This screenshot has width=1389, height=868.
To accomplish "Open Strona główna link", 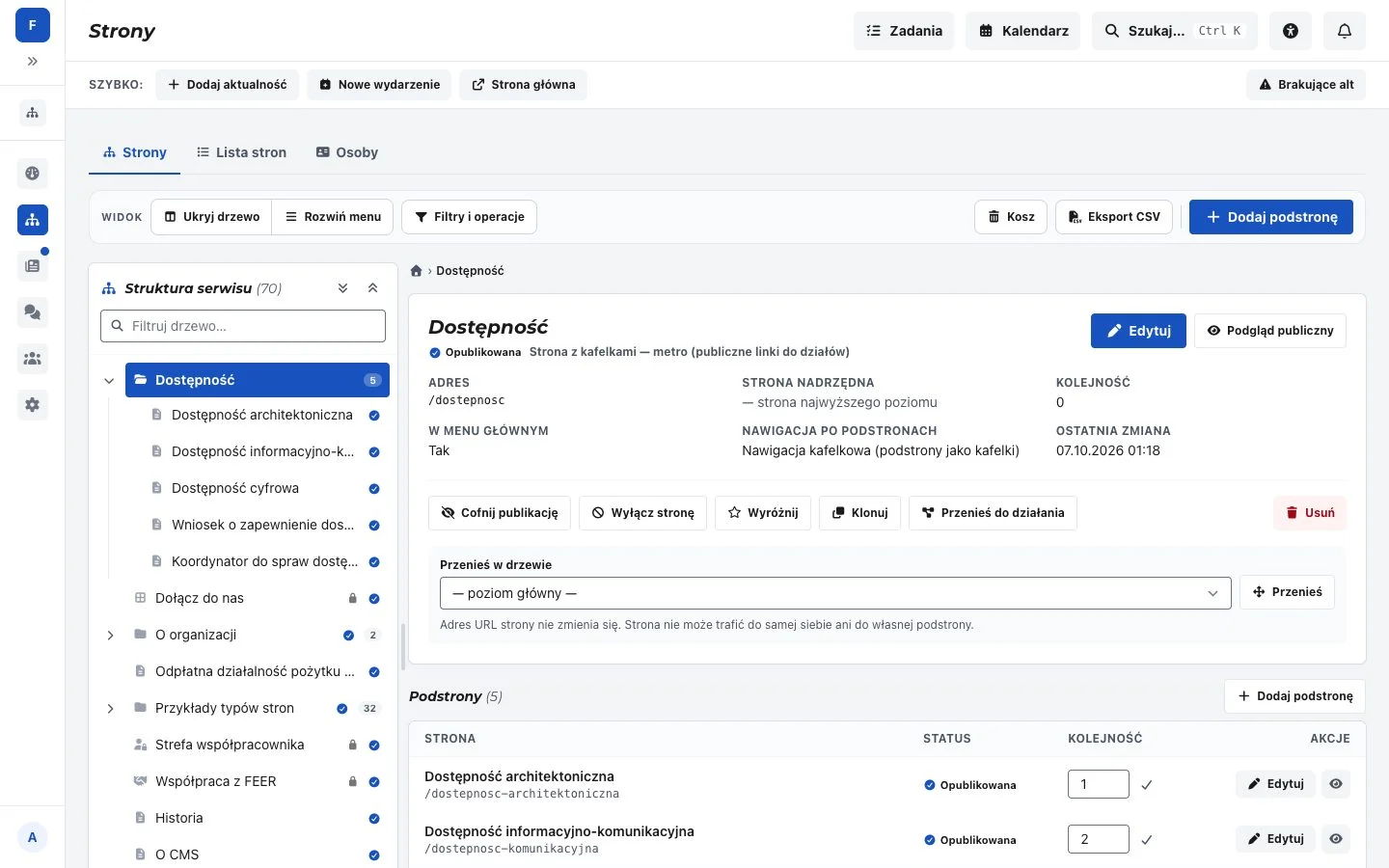I will [x=523, y=85].
